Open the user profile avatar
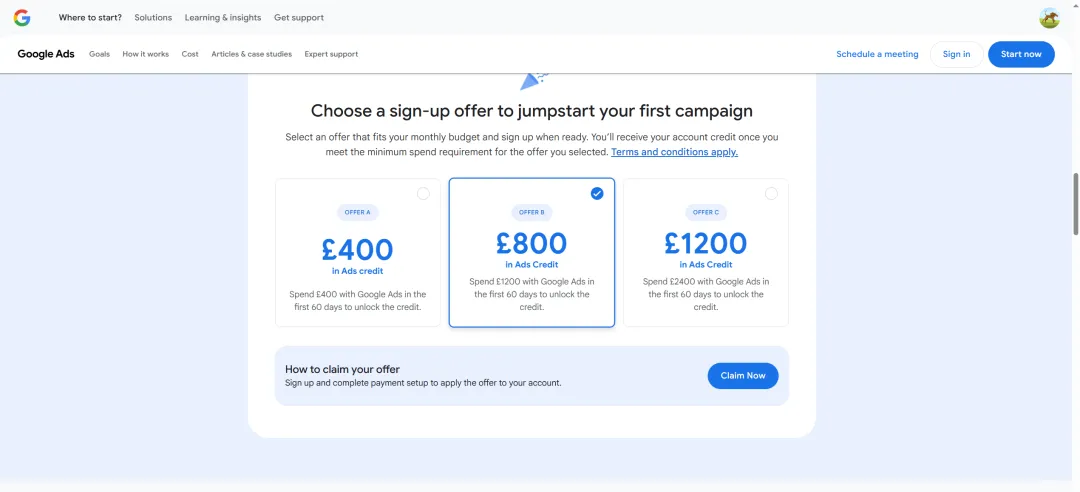The height and width of the screenshot is (492, 1080). [1049, 18]
